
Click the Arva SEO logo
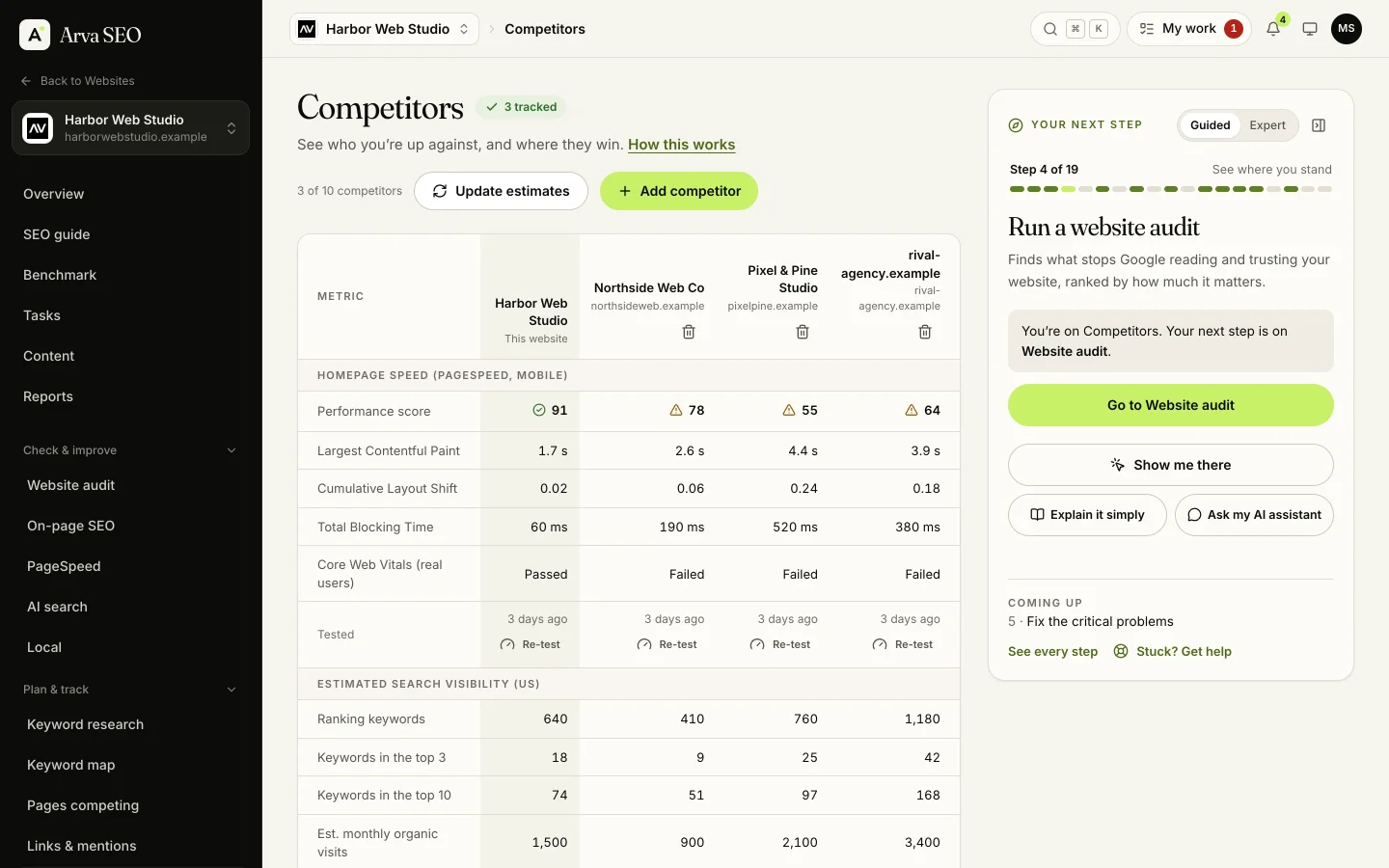pyautogui.click(x=81, y=35)
